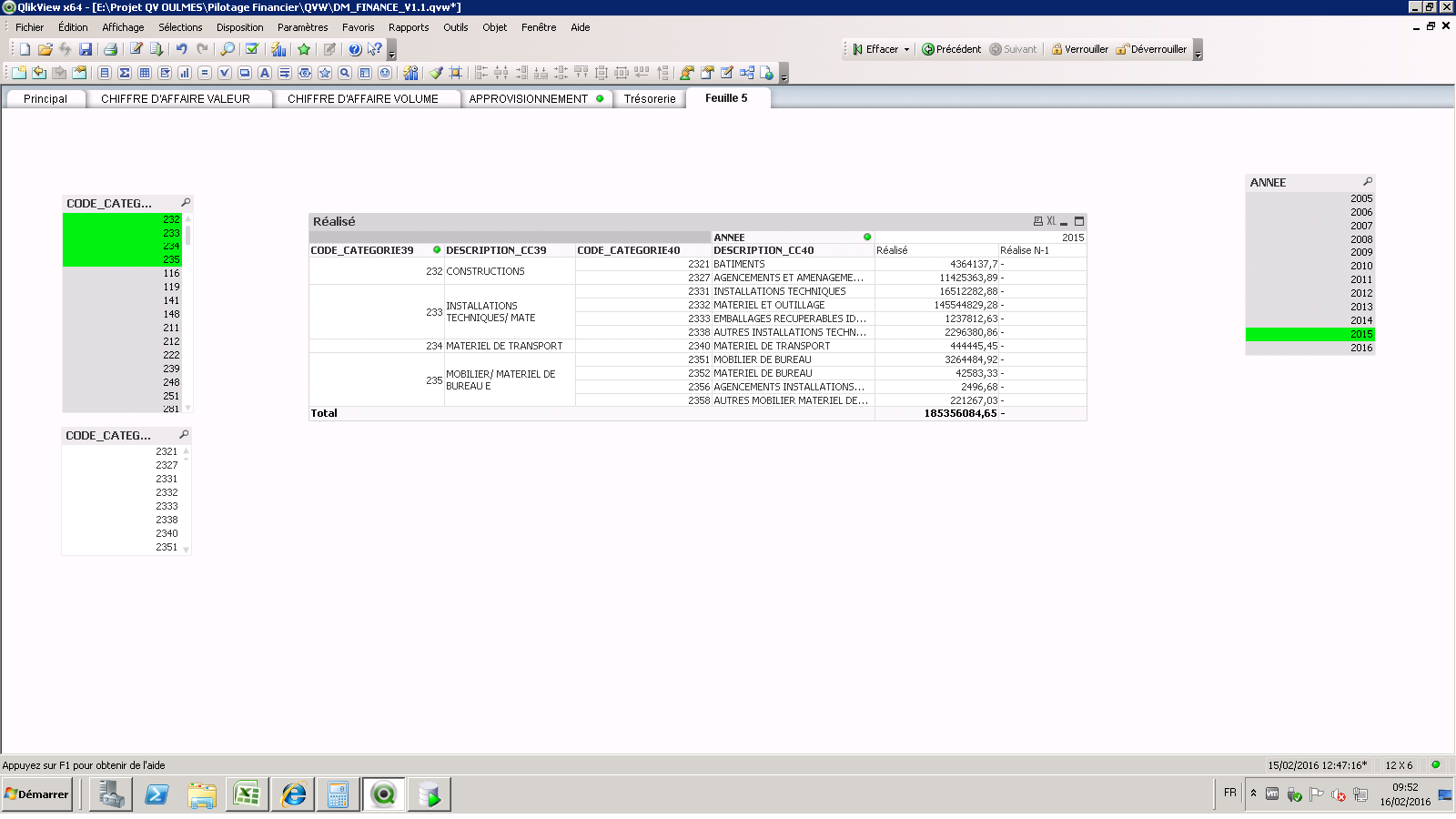This screenshot has height=819, width=1456.
Task: Open Excel from the Windows taskbar
Action: (x=247, y=794)
